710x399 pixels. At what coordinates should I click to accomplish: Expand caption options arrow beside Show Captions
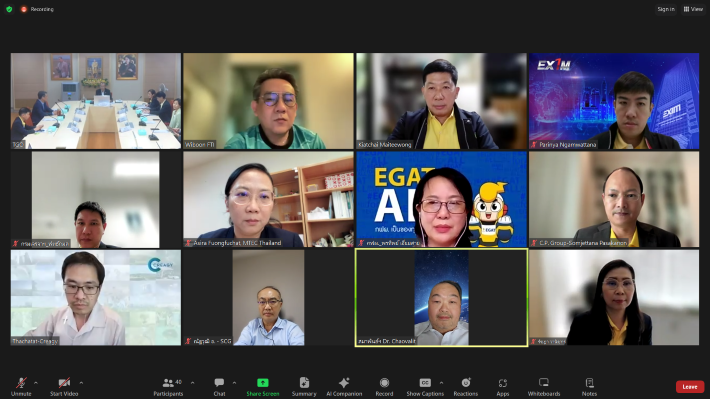pyautogui.click(x=441, y=383)
